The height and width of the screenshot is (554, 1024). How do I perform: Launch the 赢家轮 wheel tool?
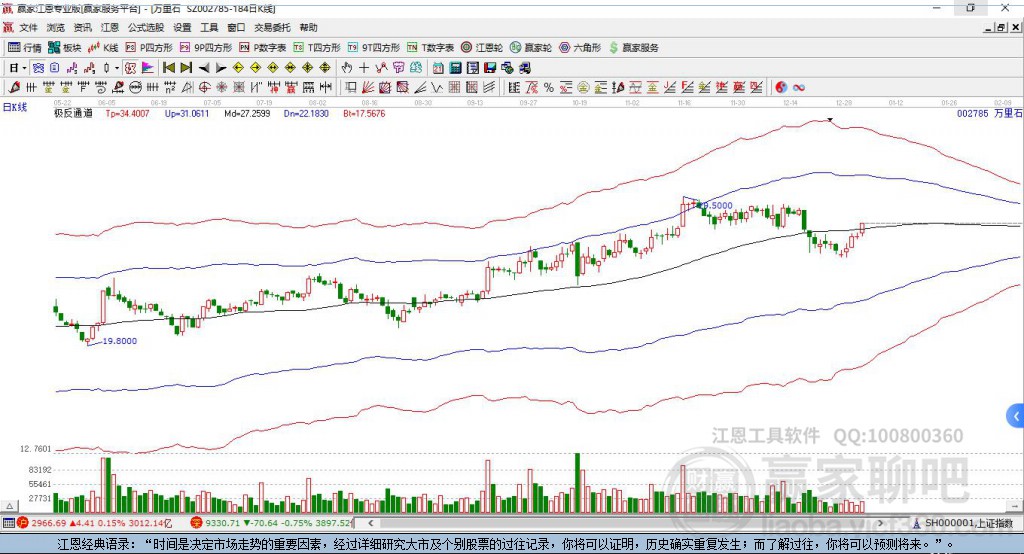coord(531,48)
